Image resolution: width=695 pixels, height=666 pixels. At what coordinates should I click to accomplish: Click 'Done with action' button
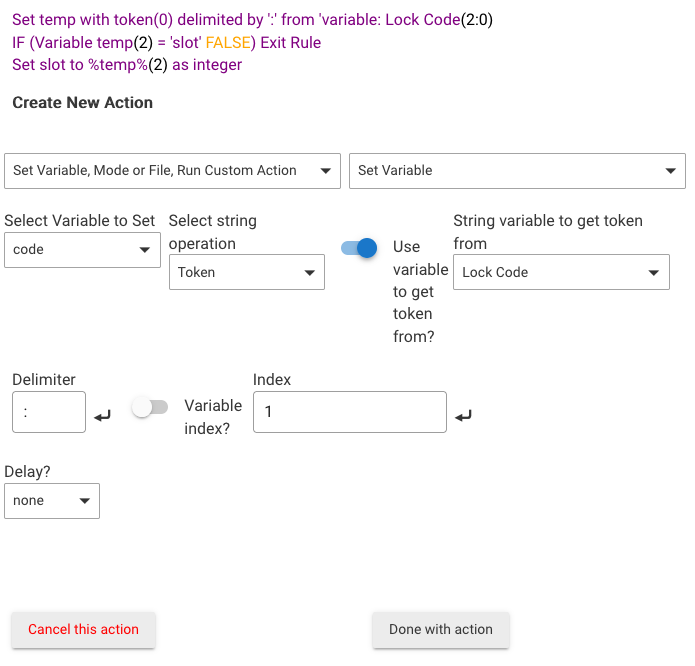pos(441,630)
